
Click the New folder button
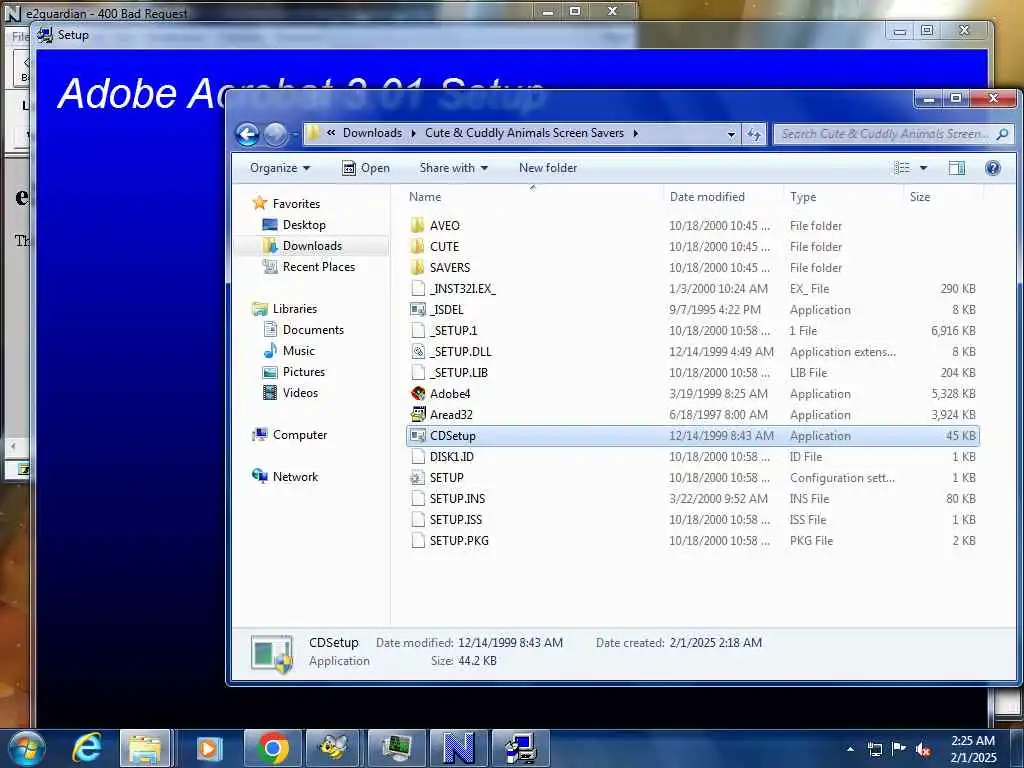click(548, 168)
